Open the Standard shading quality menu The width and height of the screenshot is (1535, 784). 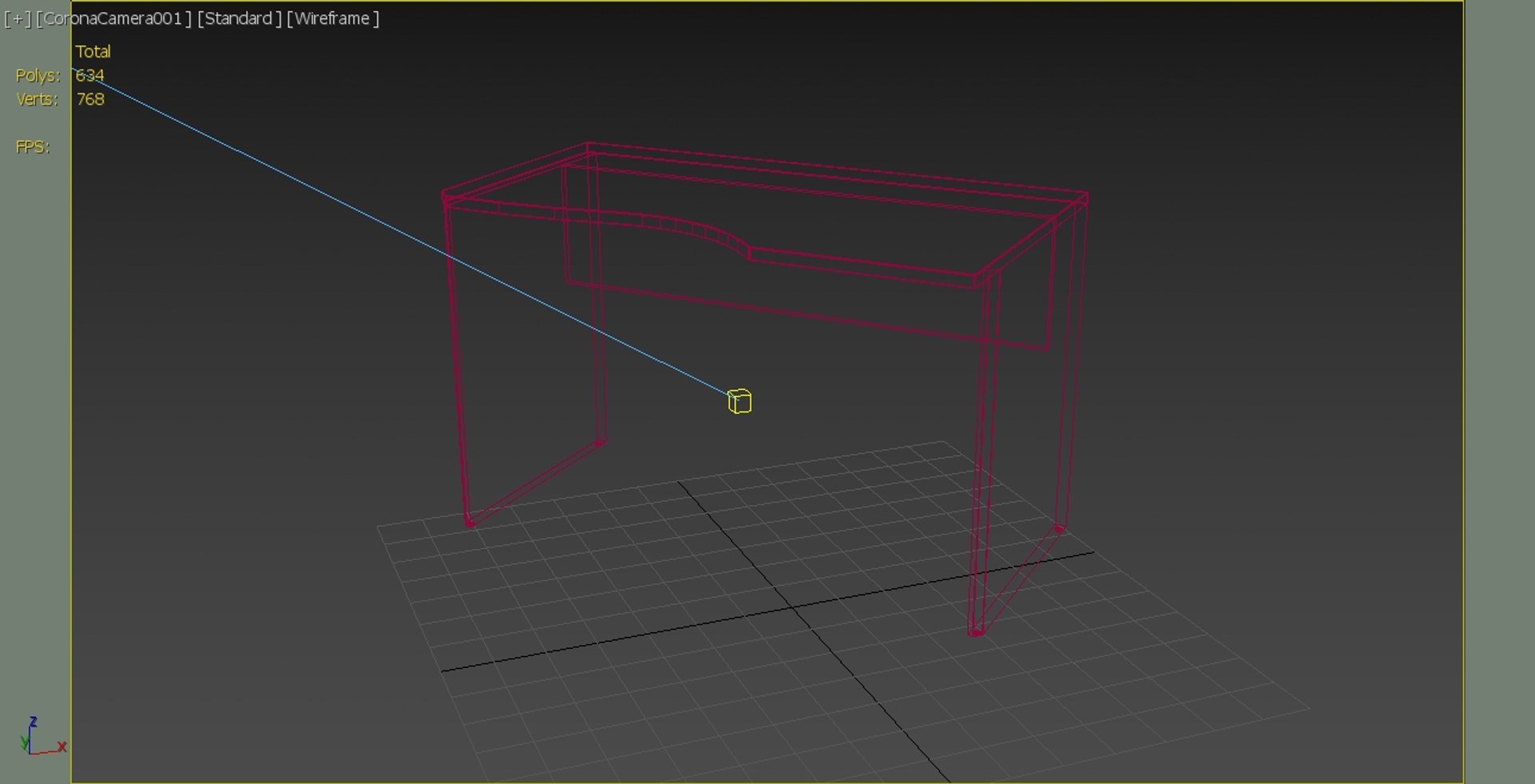click(240, 18)
